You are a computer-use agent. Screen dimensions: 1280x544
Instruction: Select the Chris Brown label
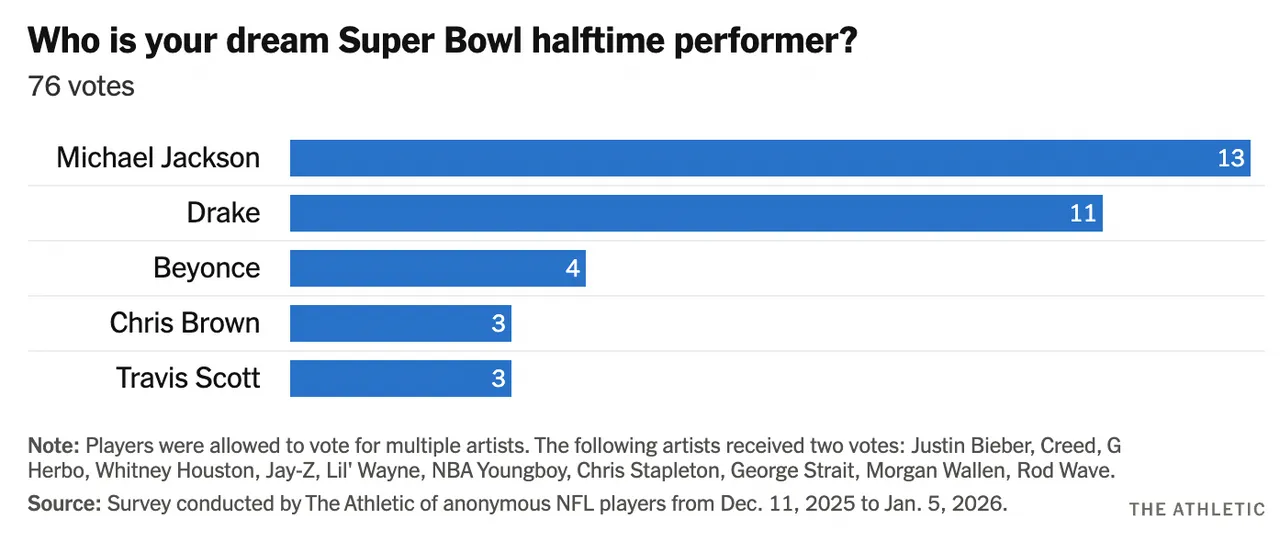tap(185, 323)
